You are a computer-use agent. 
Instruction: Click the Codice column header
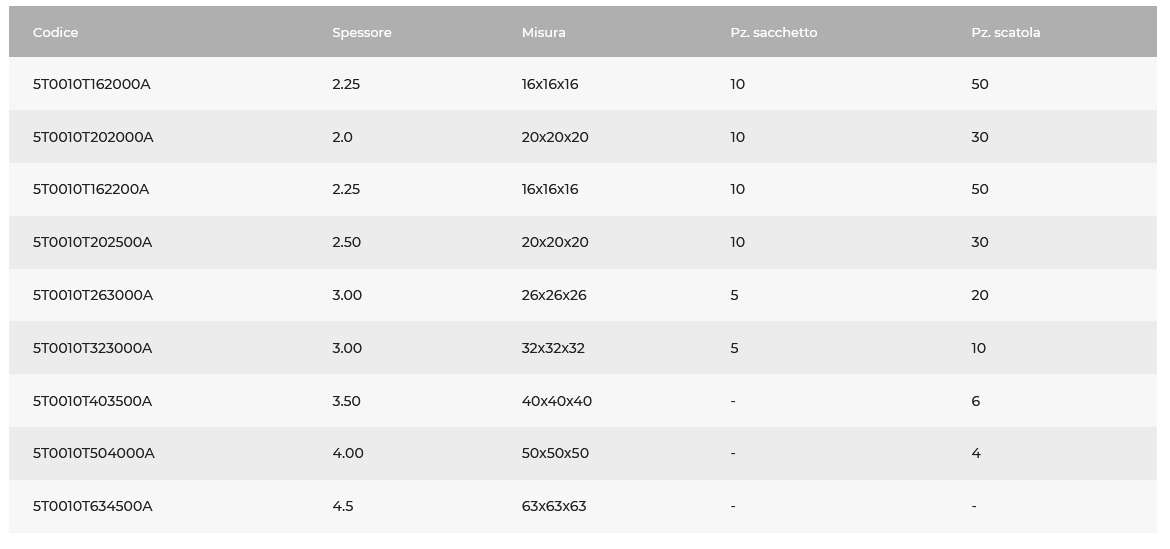click(x=55, y=33)
